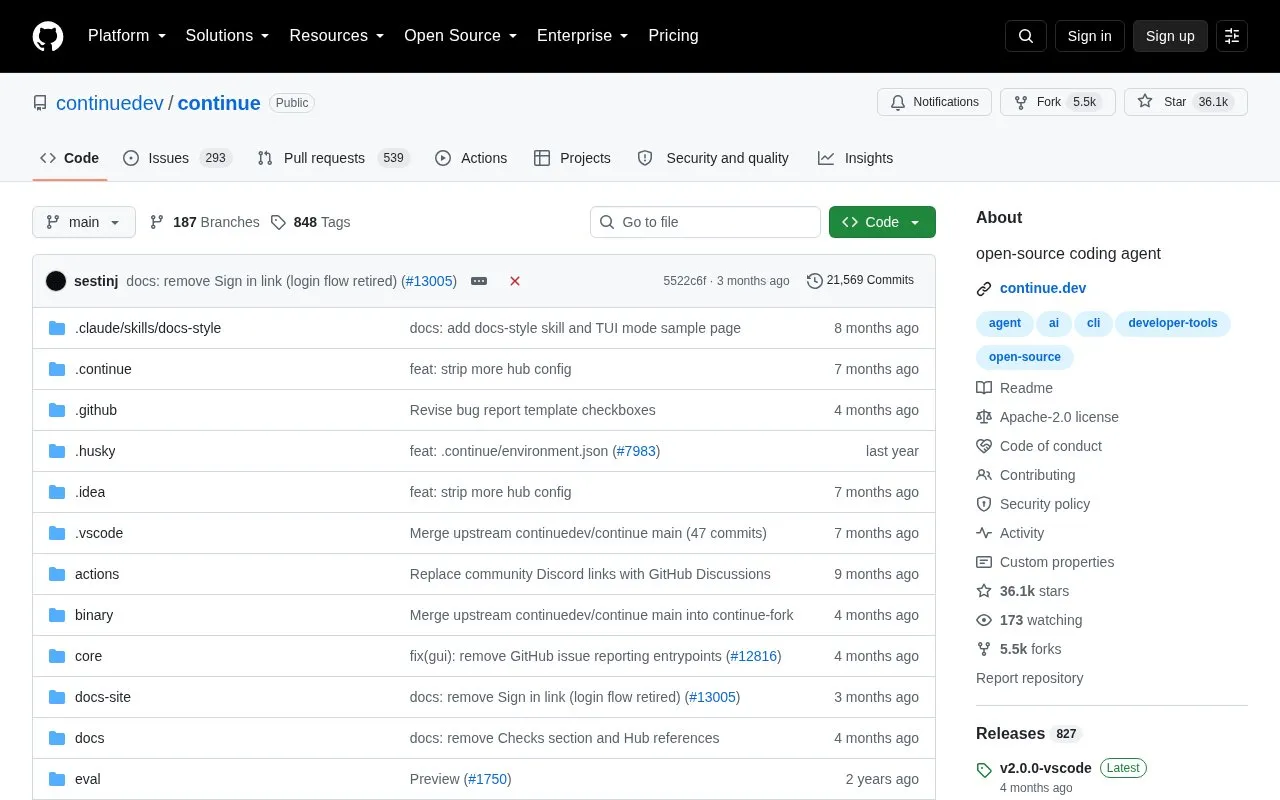The width and height of the screenshot is (1280, 800).
Task: Open the appearance settings icon button
Action: pyautogui.click(x=1232, y=36)
